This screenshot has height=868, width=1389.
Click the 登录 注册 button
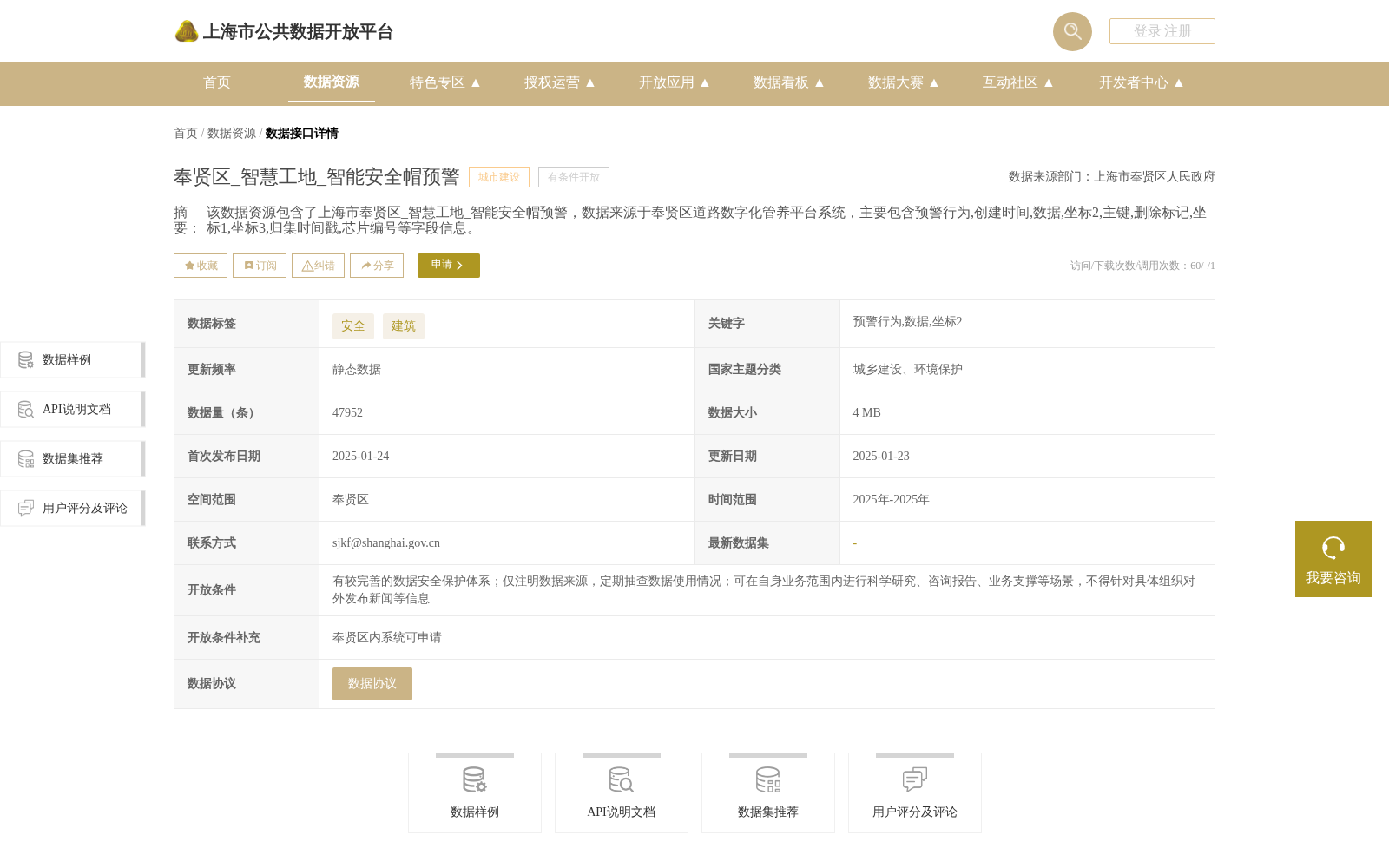pos(1162,31)
